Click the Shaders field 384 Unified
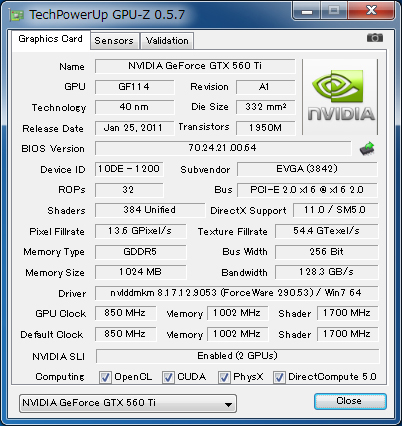 coord(150,210)
